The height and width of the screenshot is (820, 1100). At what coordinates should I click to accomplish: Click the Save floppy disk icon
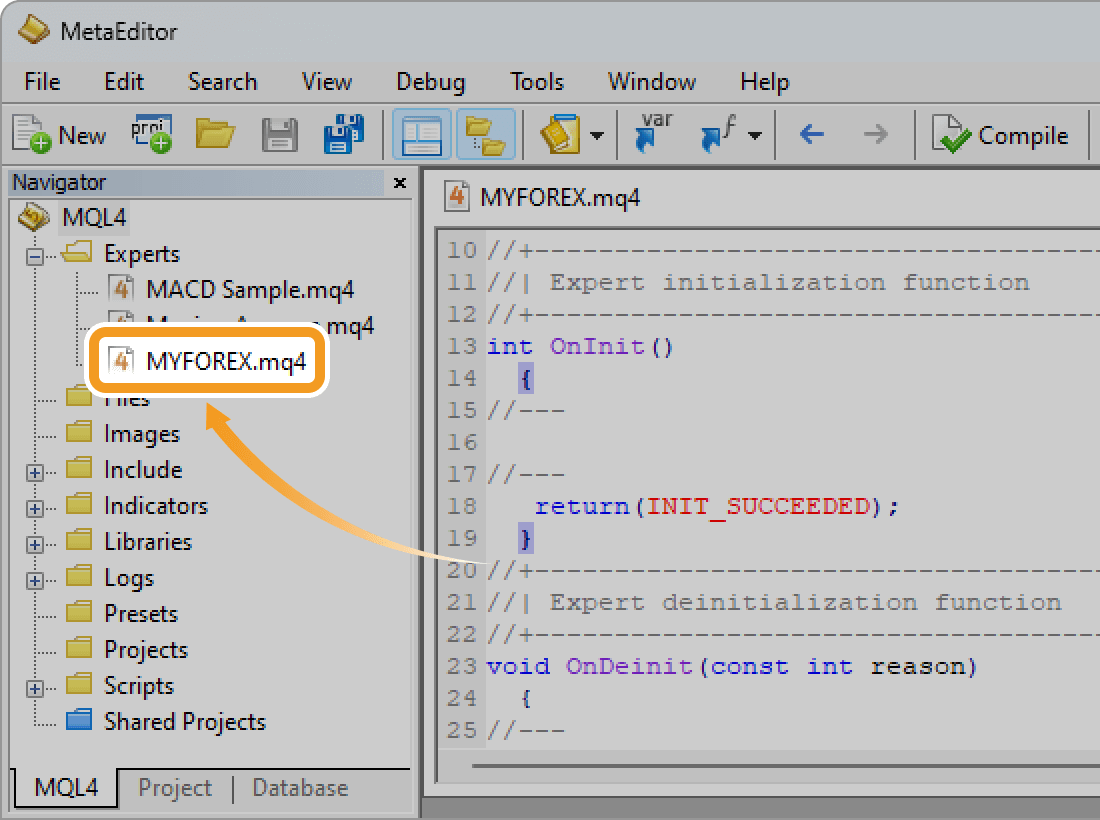[279, 135]
